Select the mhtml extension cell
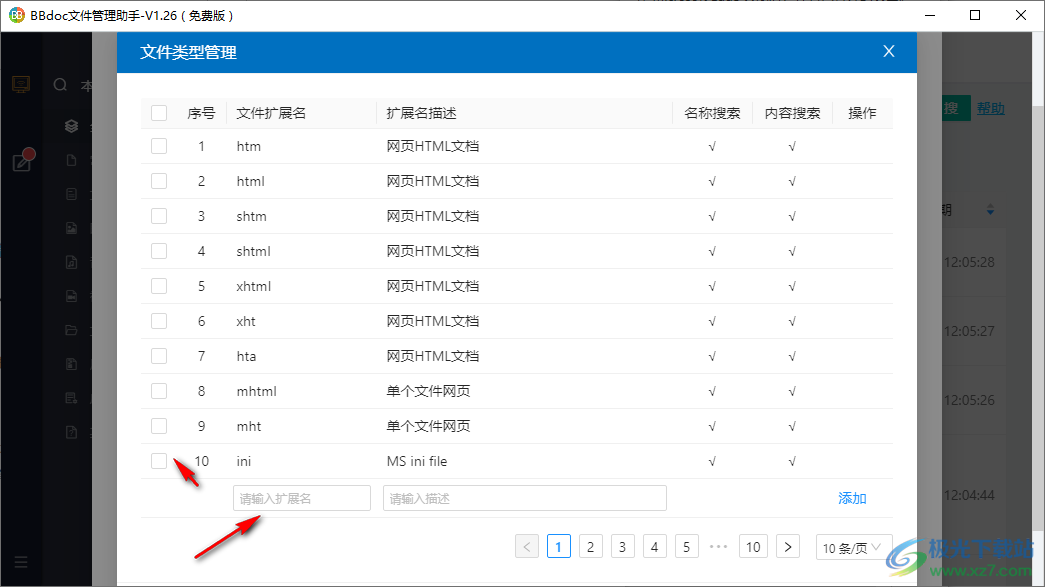This screenshot has height=587, width=1045. coord(257,391)
